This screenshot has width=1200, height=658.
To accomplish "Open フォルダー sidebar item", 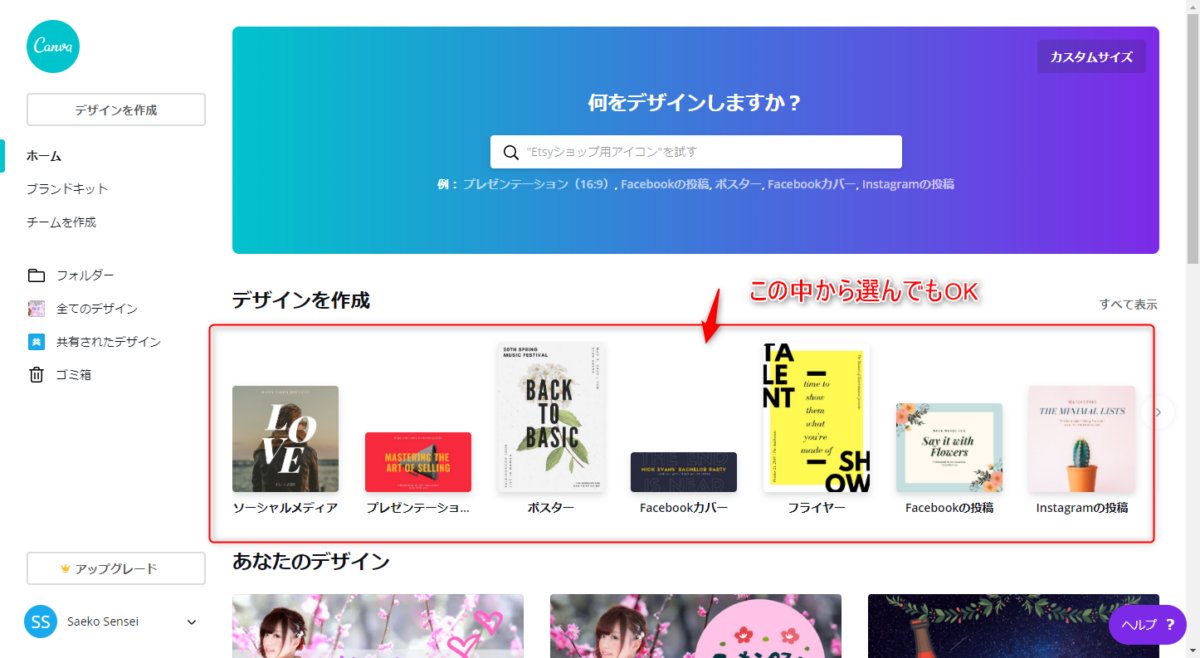I will 85,275.
